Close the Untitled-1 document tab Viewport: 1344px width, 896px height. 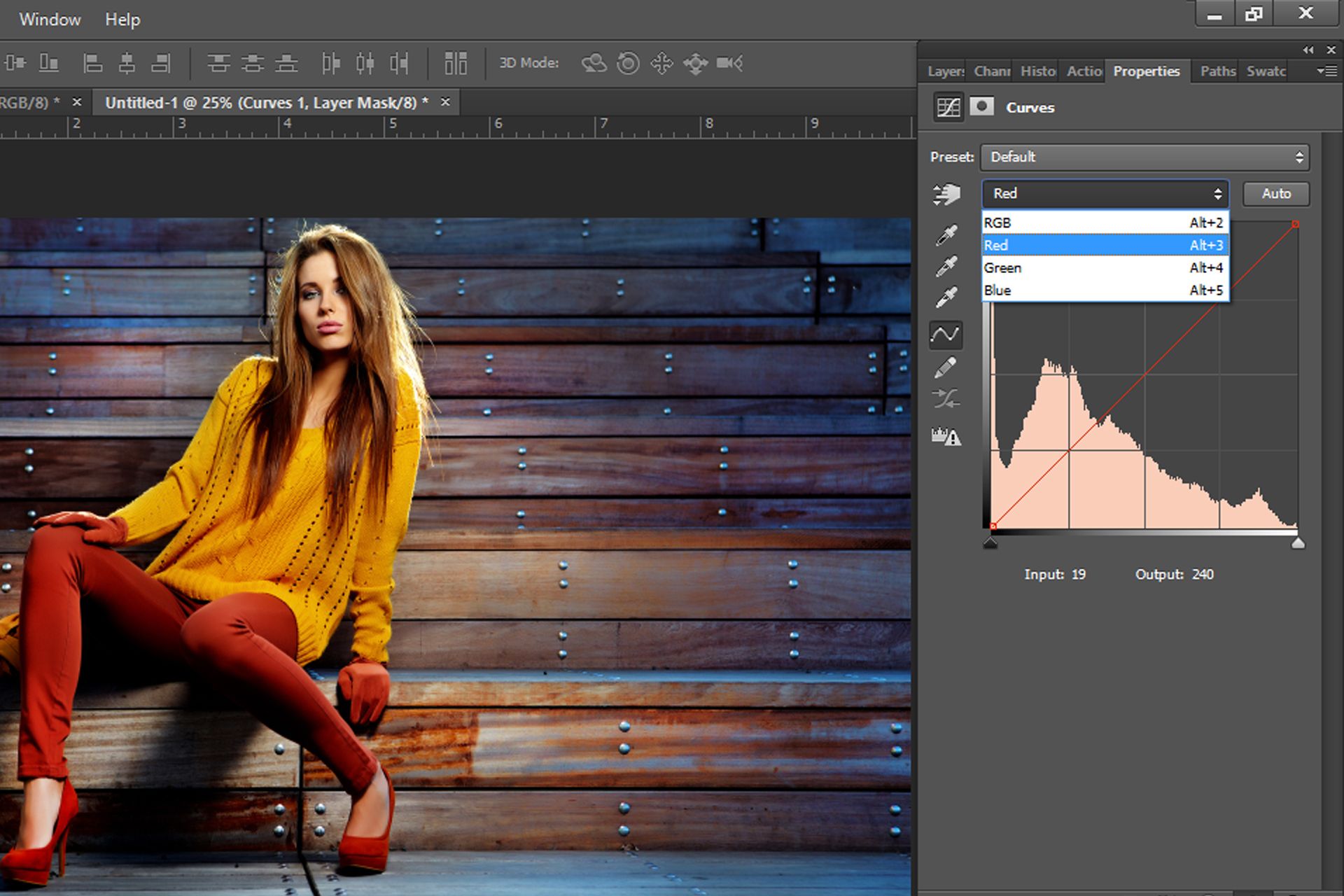click(445, 102)
